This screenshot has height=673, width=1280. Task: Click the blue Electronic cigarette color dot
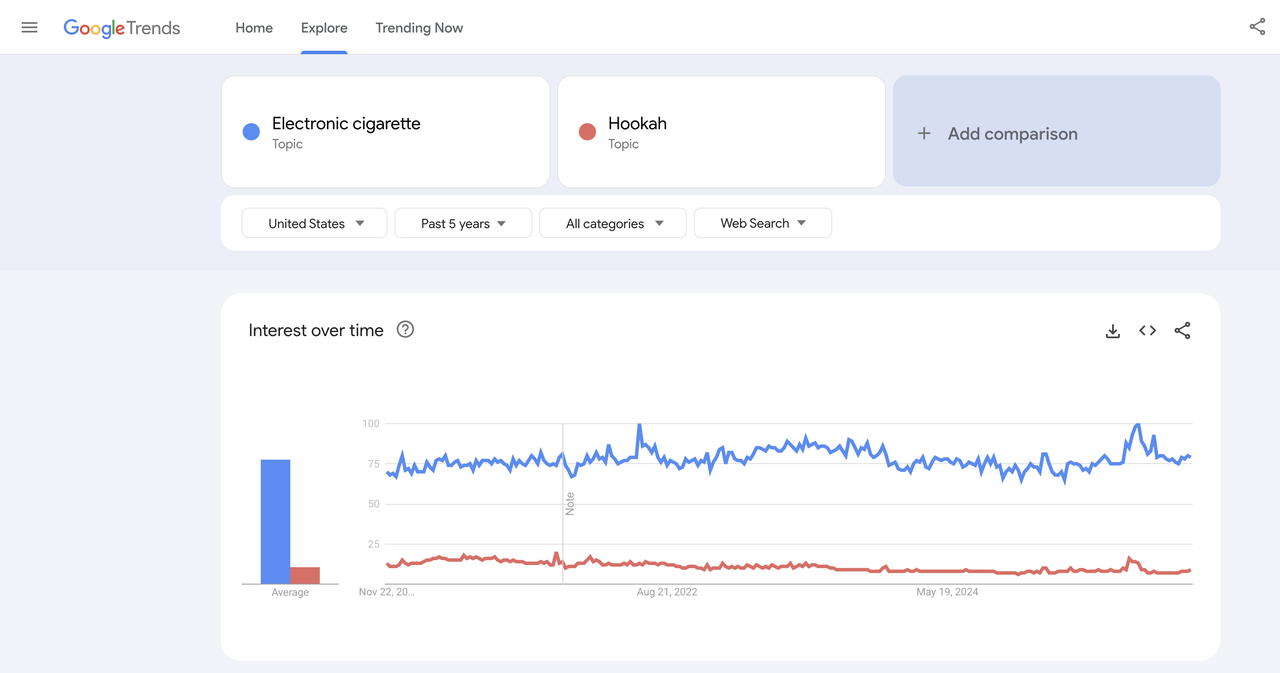click(252, 132)
